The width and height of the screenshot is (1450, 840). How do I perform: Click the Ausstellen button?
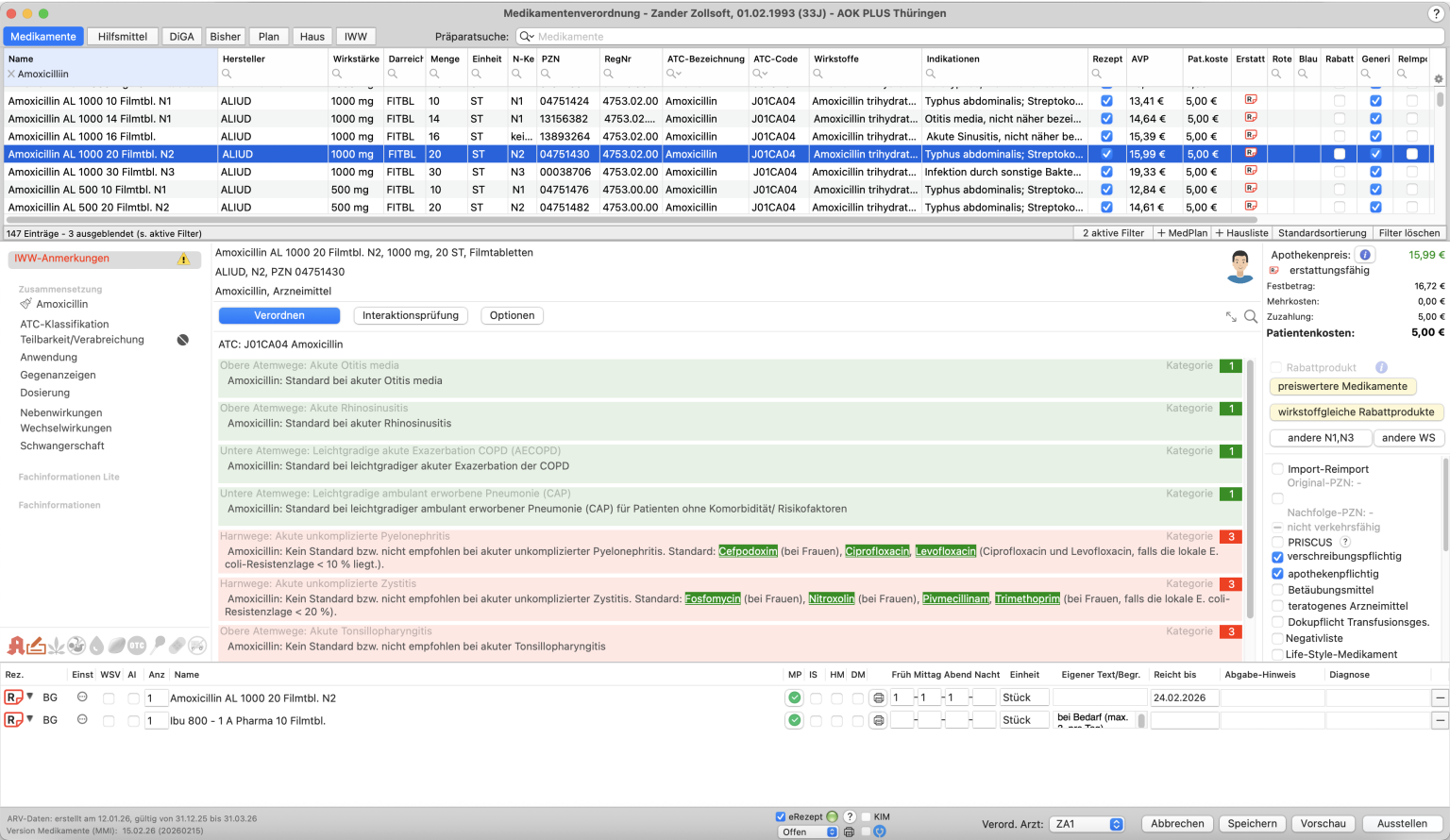[1401, 824]
